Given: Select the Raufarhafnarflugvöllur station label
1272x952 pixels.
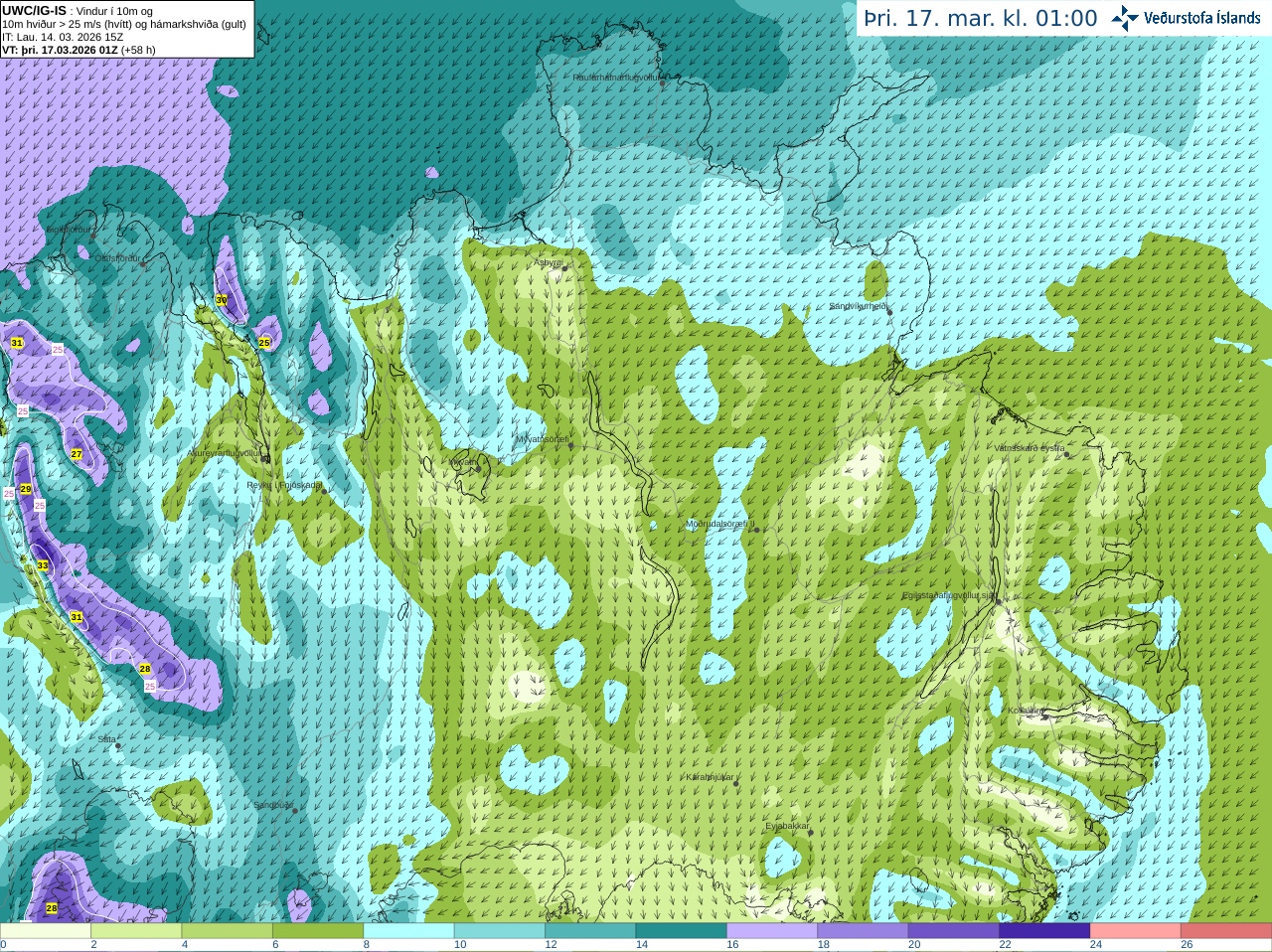Looking at the screenshot, I should (x=615, y=78).
